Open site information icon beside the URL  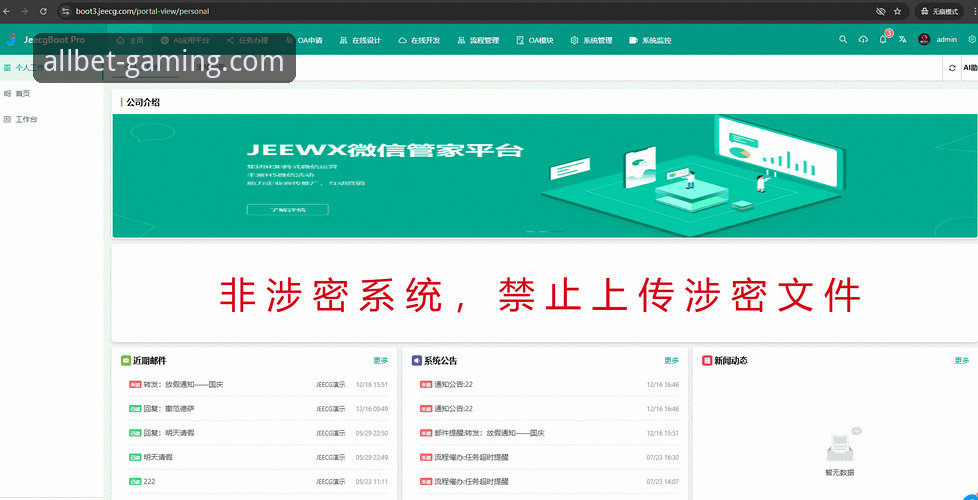click(x=65, y=11)
